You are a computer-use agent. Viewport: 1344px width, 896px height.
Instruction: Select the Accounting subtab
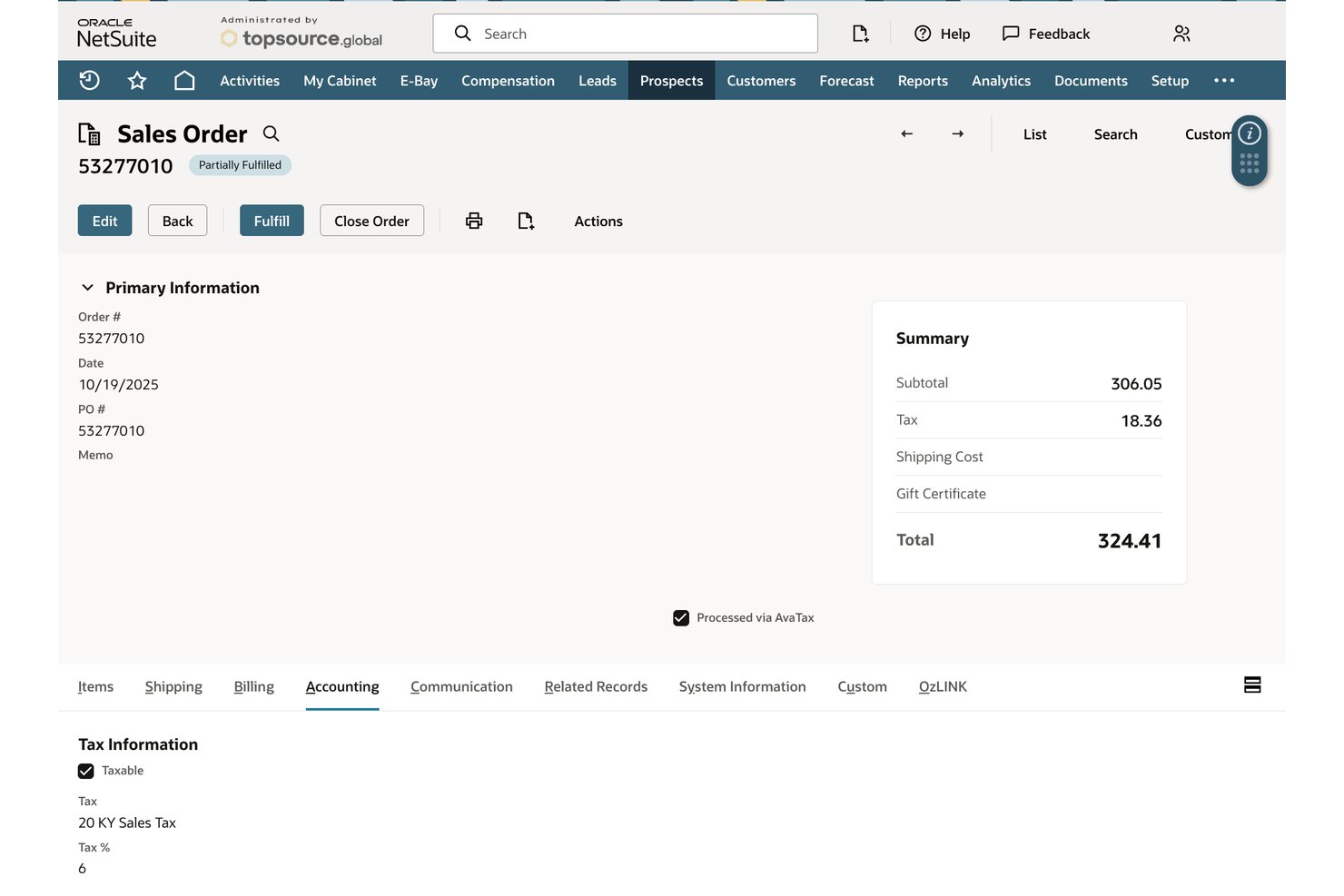click(342, 687)
